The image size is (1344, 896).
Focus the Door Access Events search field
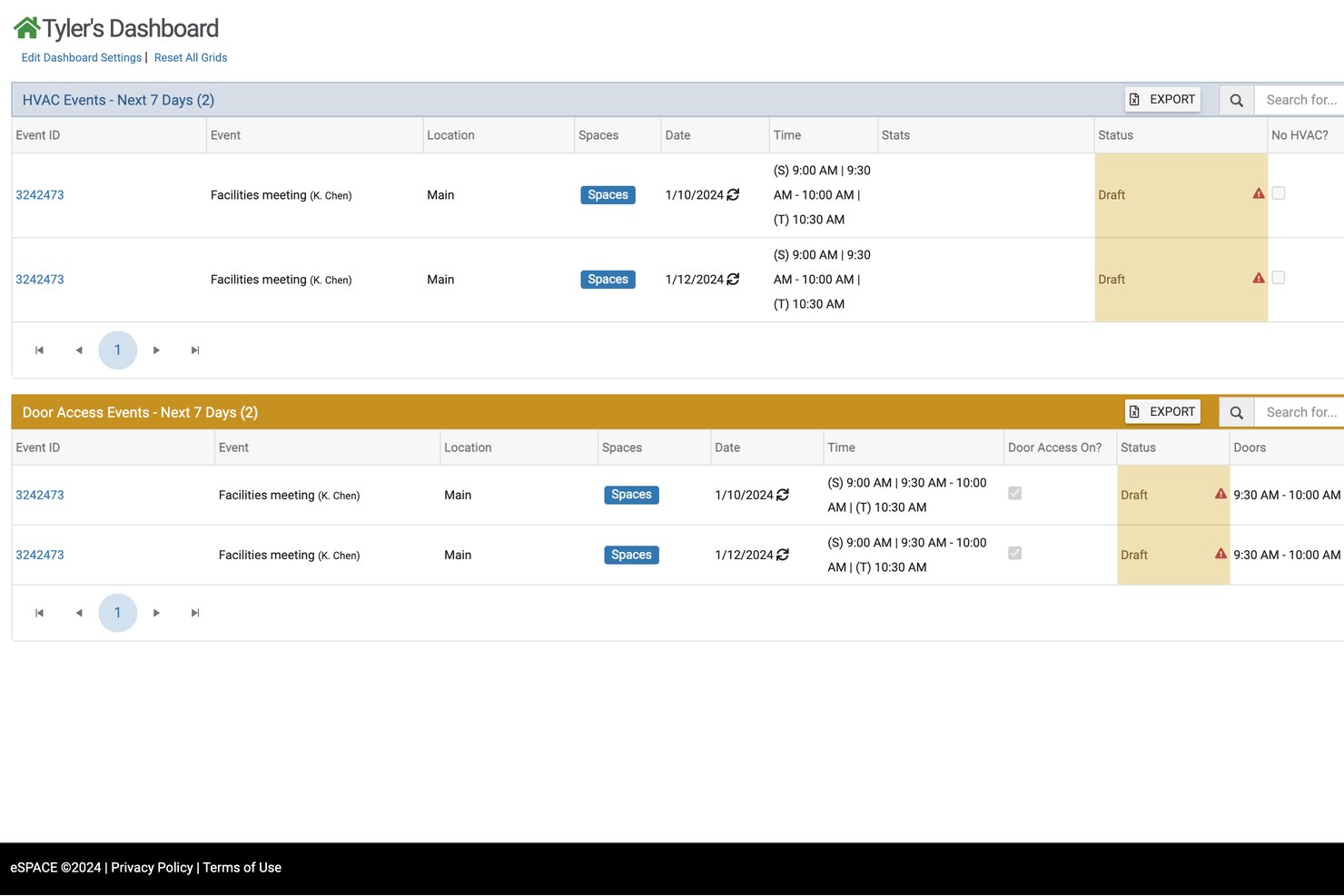1300,412
